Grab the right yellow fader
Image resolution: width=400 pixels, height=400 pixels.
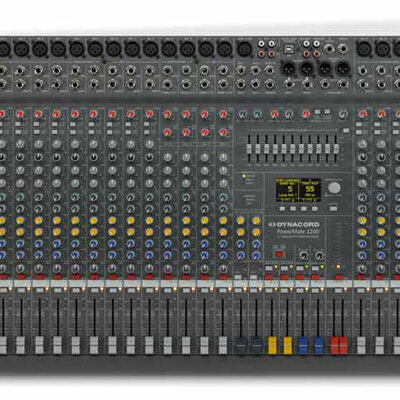(287, 345)
